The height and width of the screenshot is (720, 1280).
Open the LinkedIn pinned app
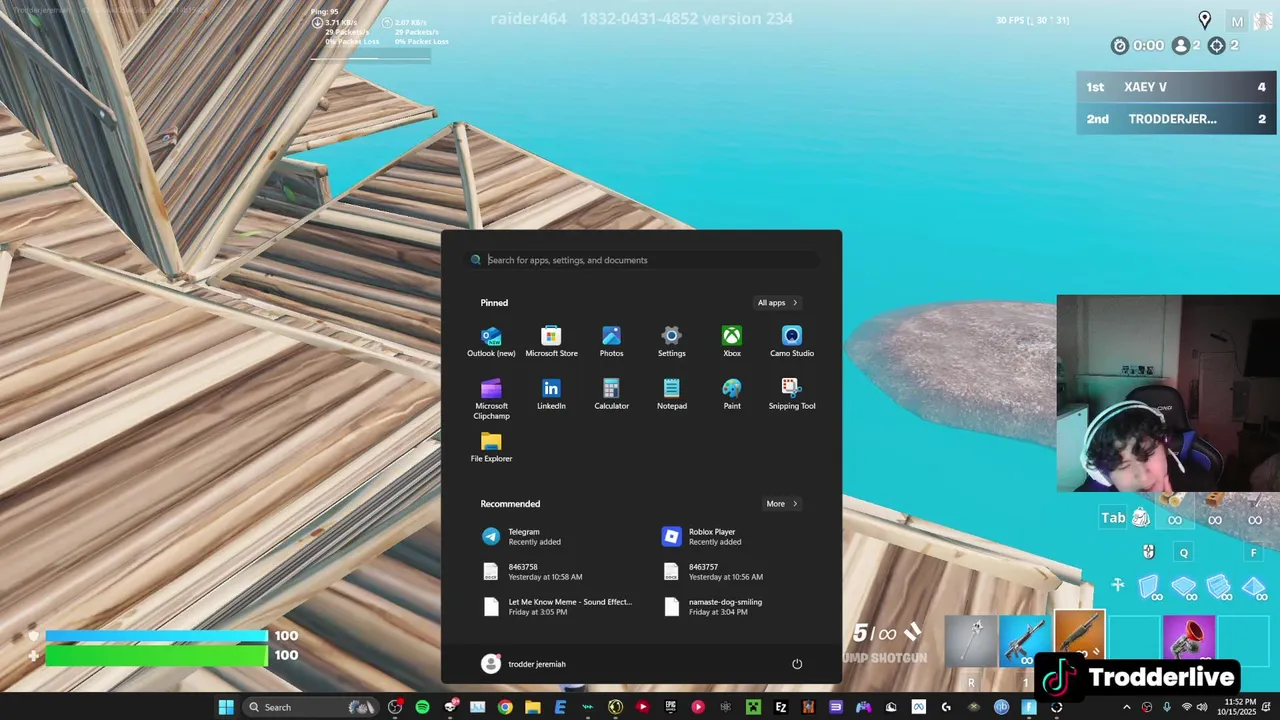[x=551, y=394]
